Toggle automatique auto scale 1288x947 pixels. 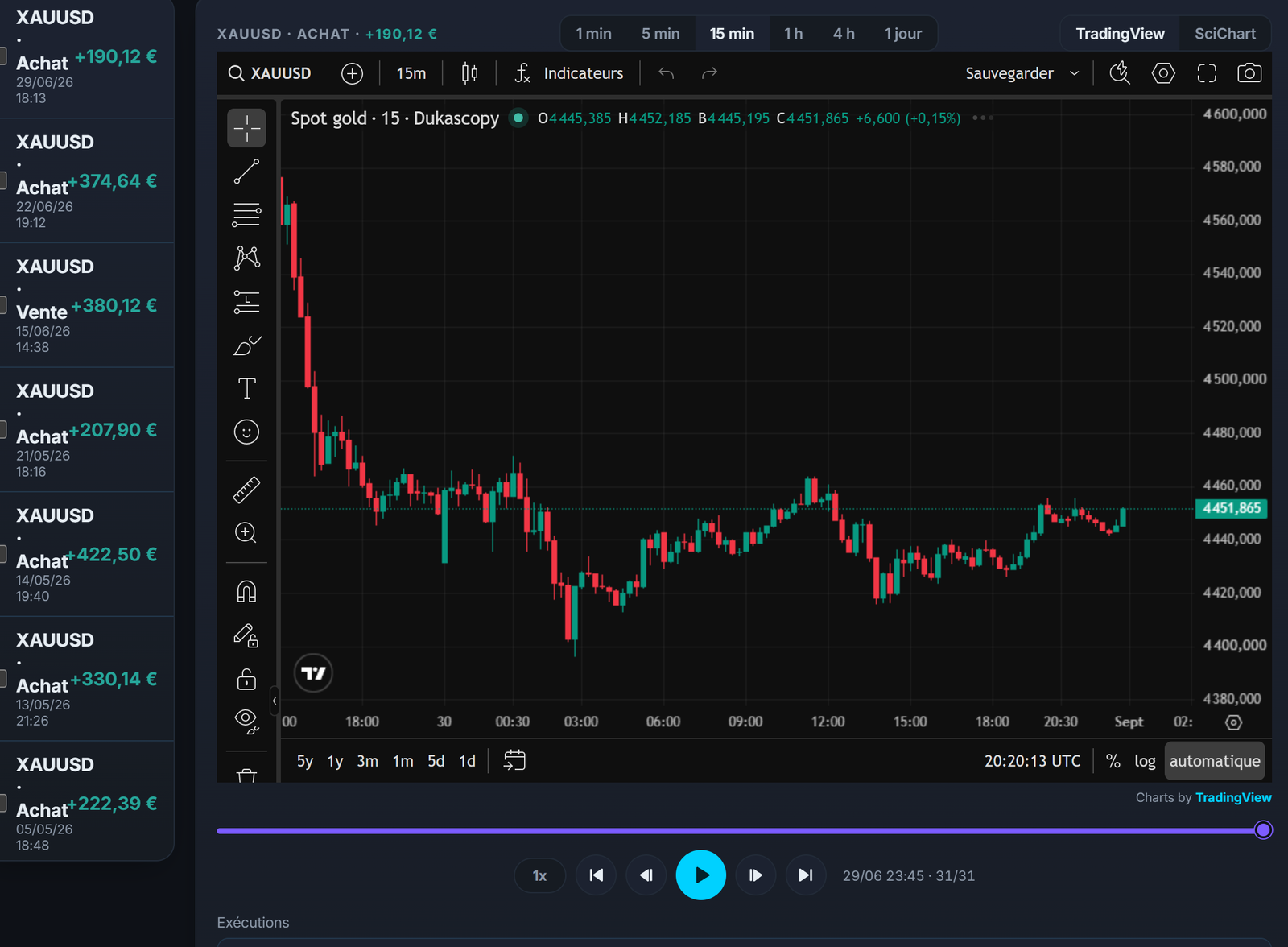click(1215, 761)
